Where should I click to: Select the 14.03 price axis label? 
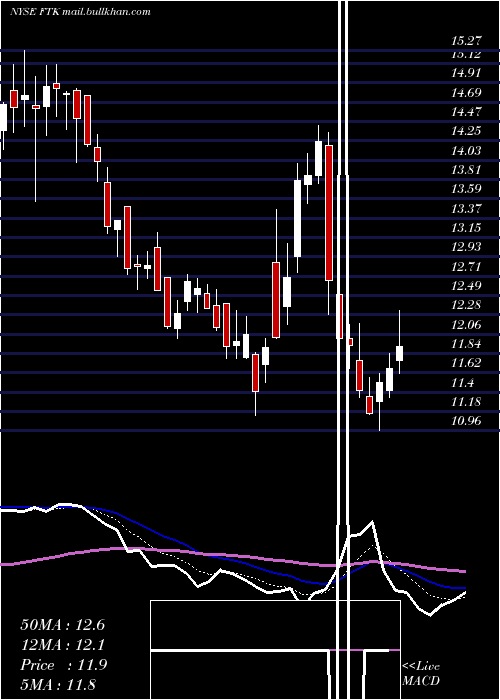tap(466, 150)
